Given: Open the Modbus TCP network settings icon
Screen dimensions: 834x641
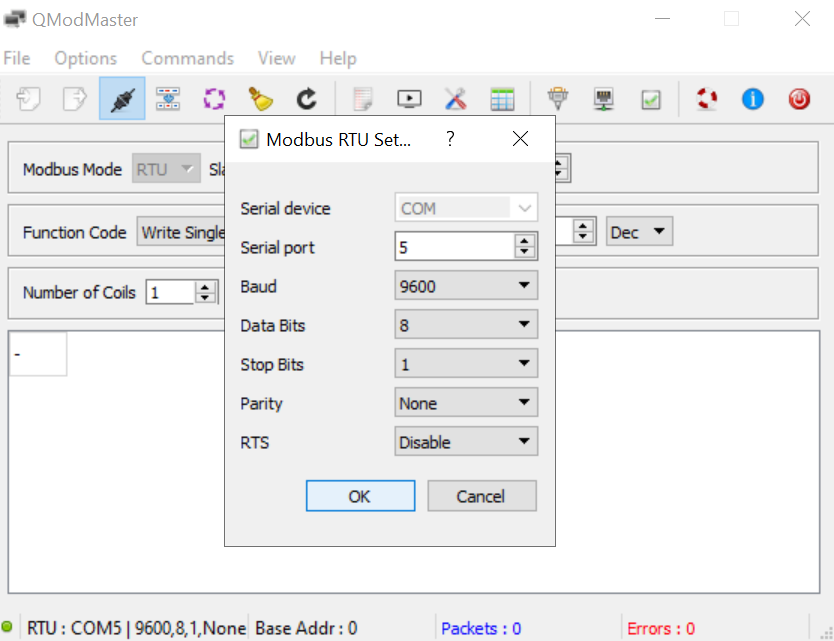Looking at the screenshot, I should [x=604, y=98].
